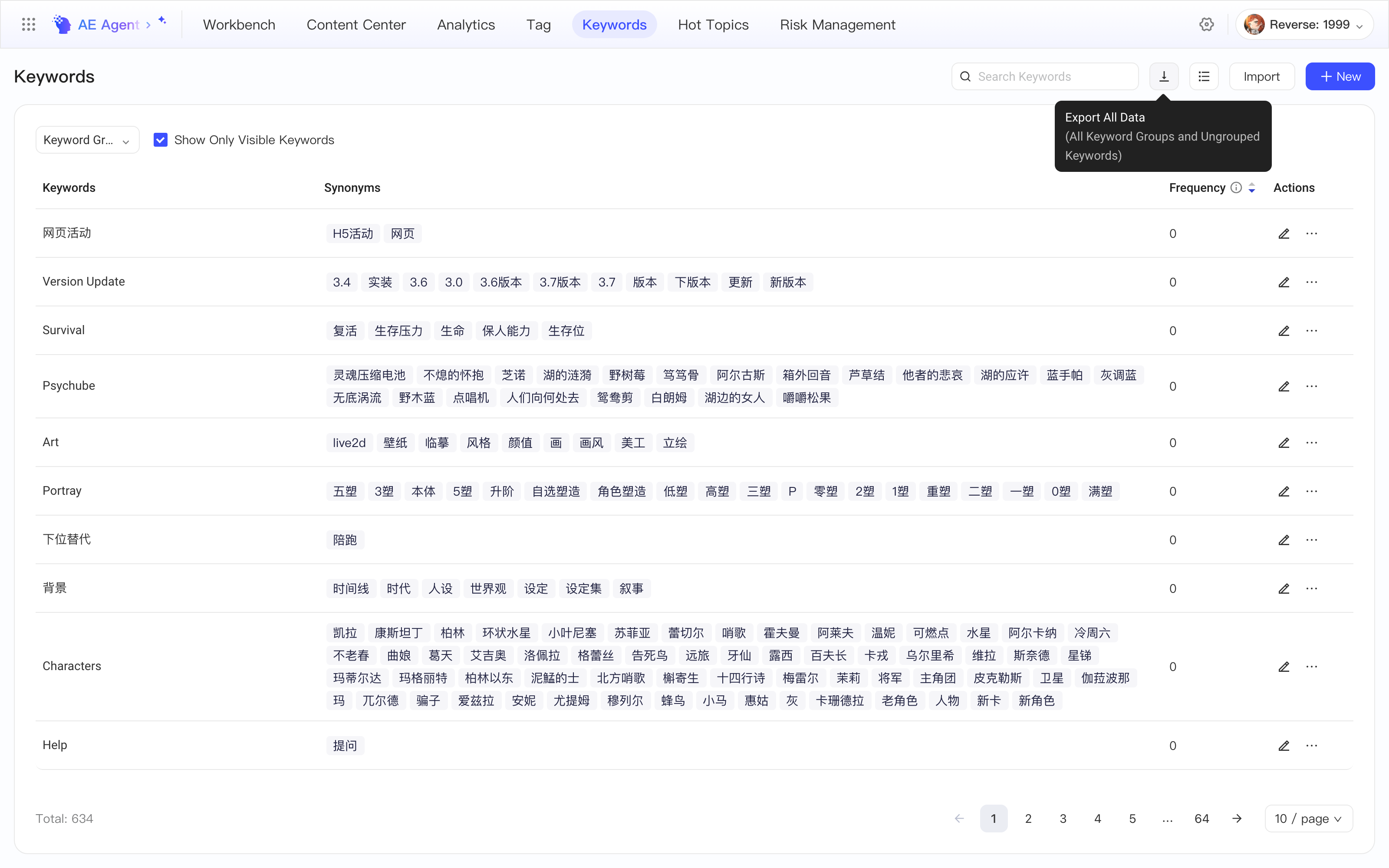Click the list view icon next to Import
1389x868 pixels.
coord(1204,76)
